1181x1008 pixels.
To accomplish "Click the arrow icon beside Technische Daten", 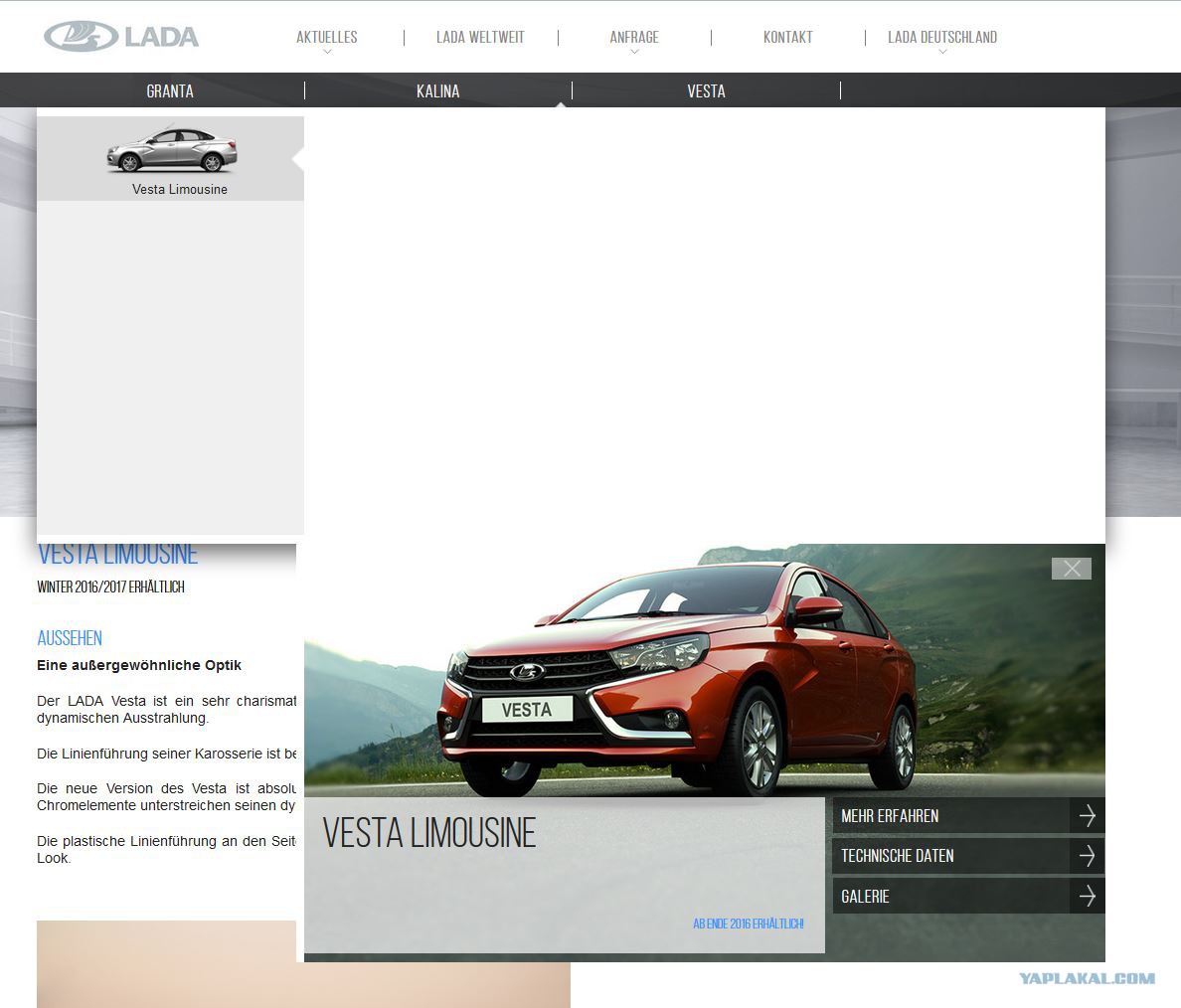I will tap(1087, 856).
